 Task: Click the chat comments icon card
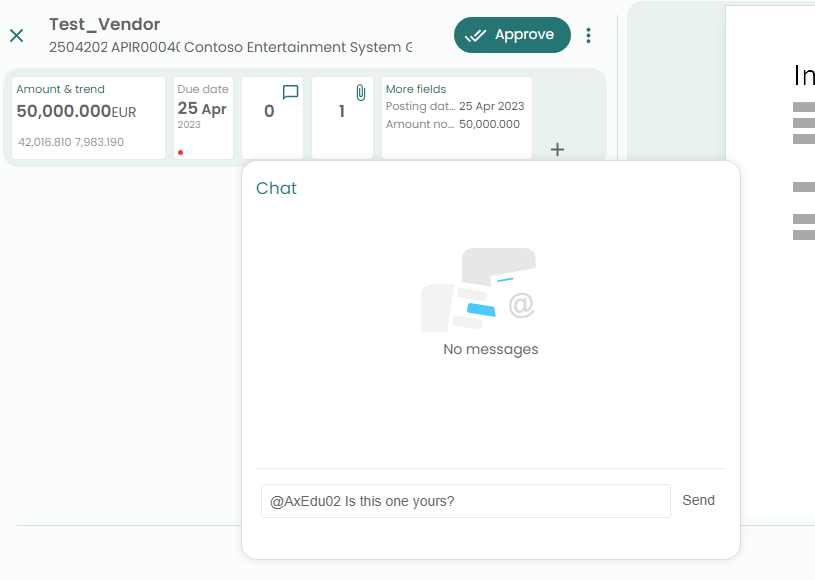[272, 118]
